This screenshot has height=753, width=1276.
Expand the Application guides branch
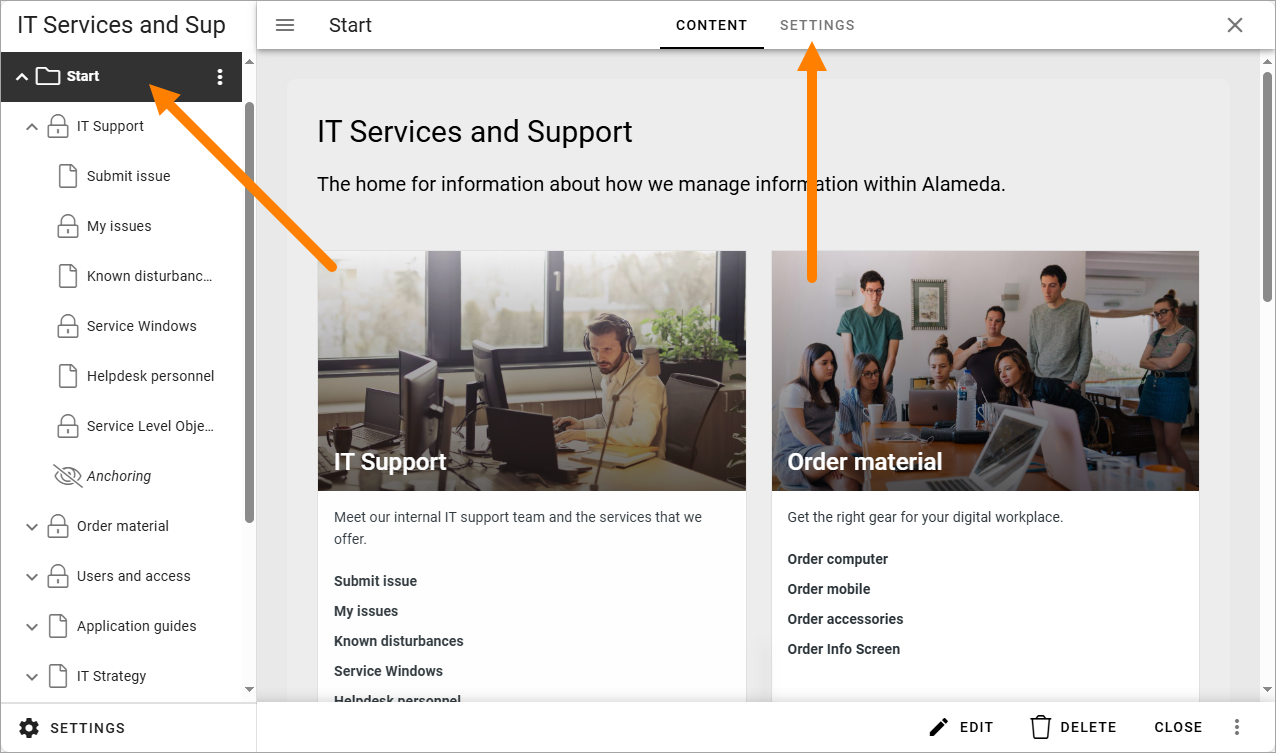32,627
